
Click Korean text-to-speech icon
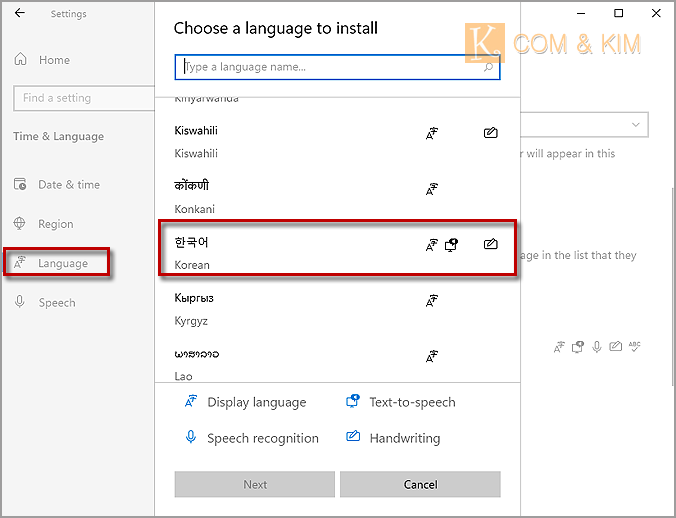click(451, 245)
